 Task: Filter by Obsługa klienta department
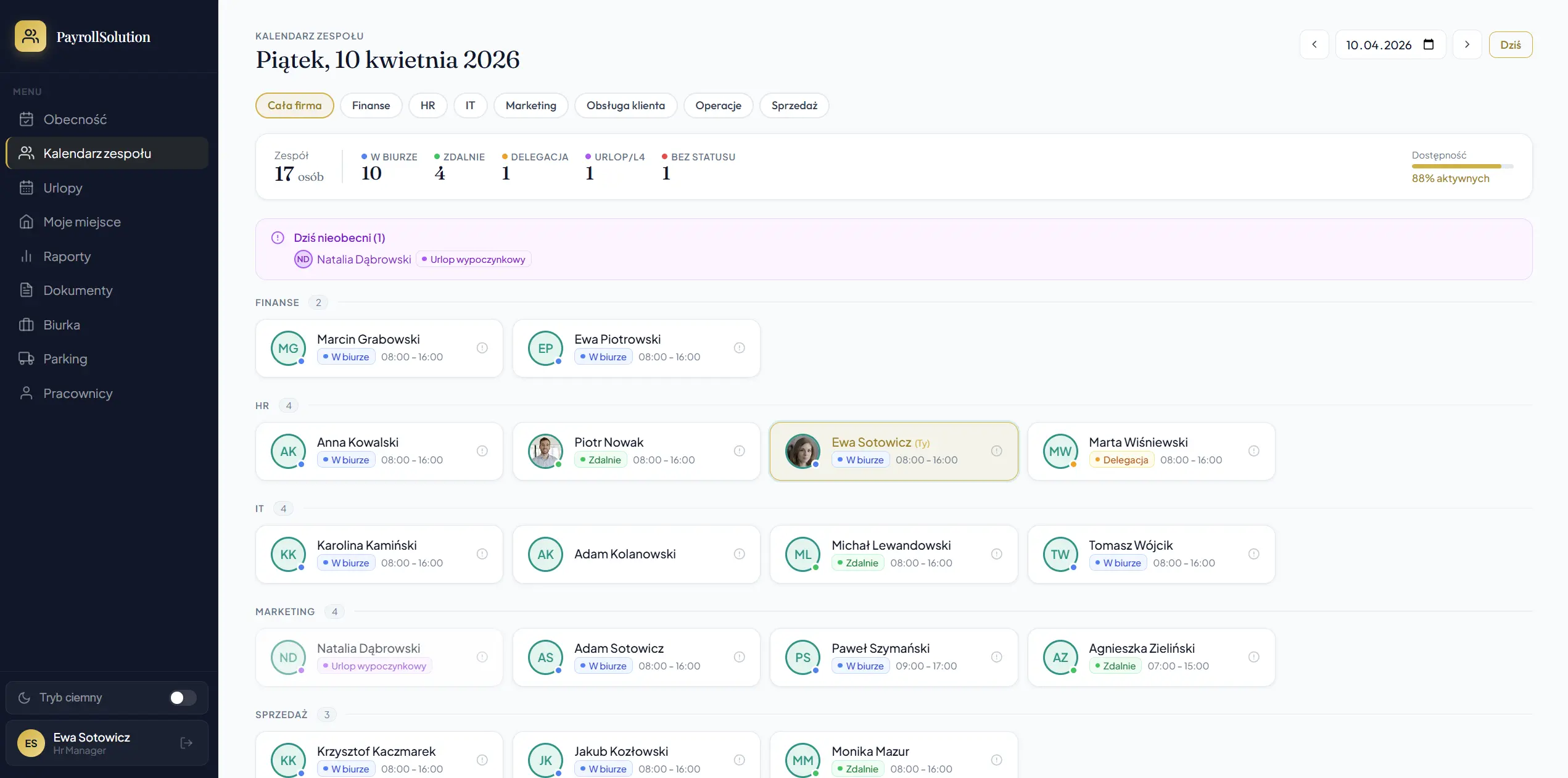click(x=625, y=106)
